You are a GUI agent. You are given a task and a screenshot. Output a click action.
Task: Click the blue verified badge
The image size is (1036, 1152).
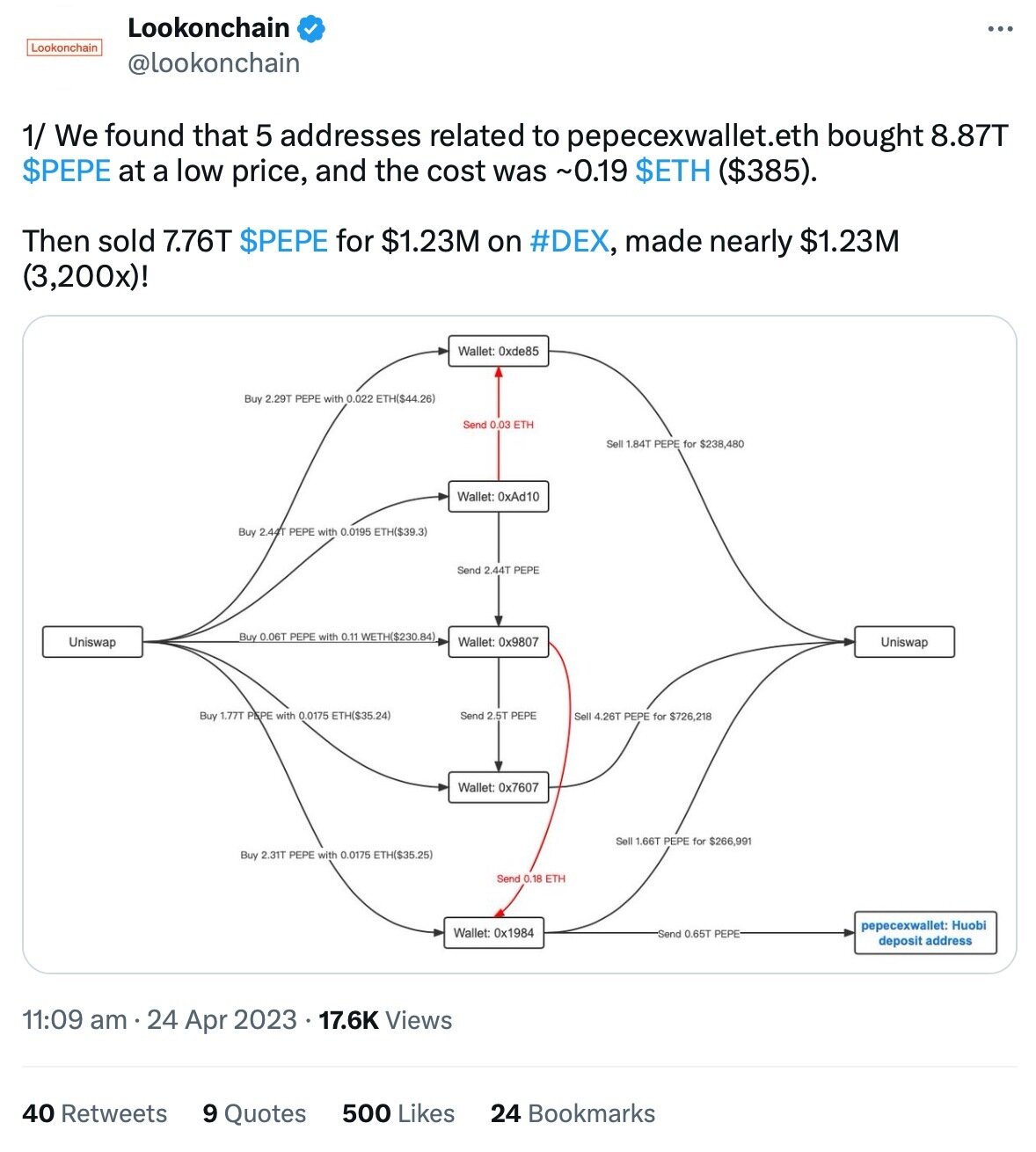click(x=311, y=29)
